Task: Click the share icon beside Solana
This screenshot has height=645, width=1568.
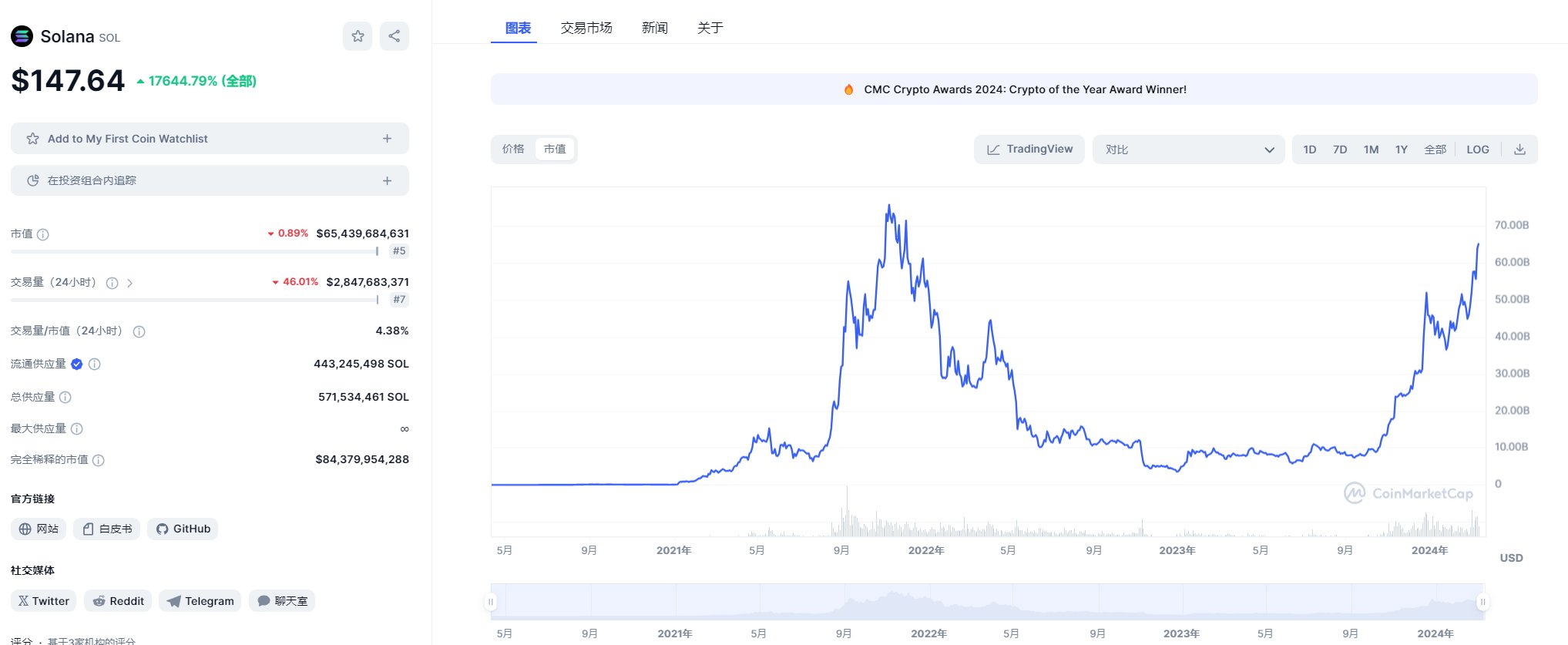Action: click(395, 36)
